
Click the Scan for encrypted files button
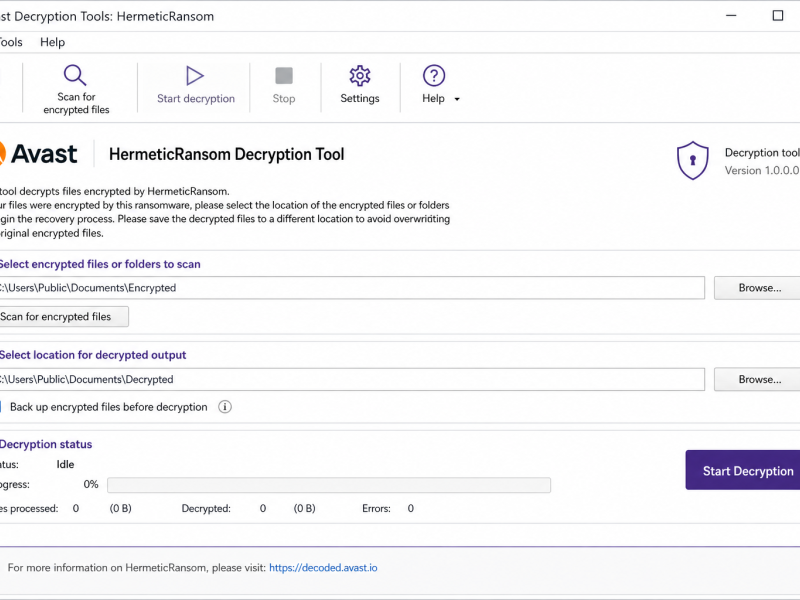(64, 316)
